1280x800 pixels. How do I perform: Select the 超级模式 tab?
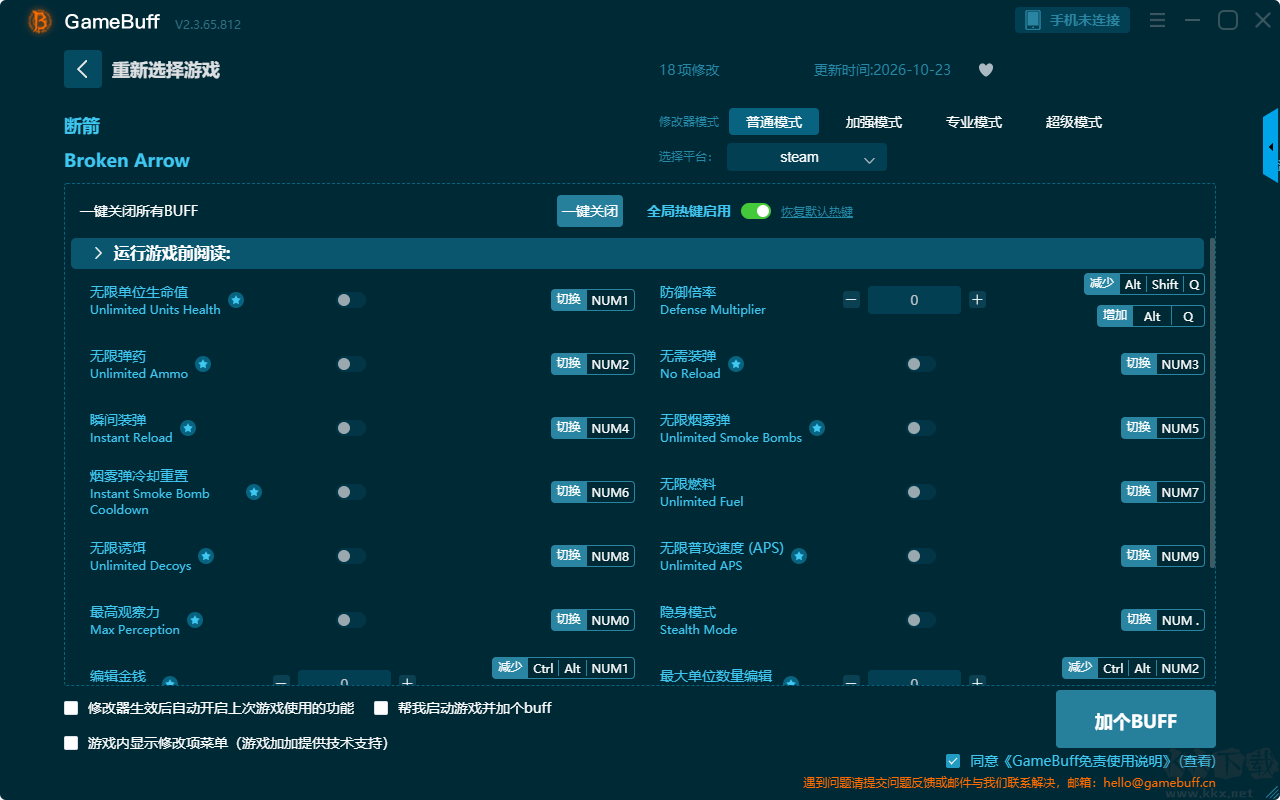(x=1074, y=122)
